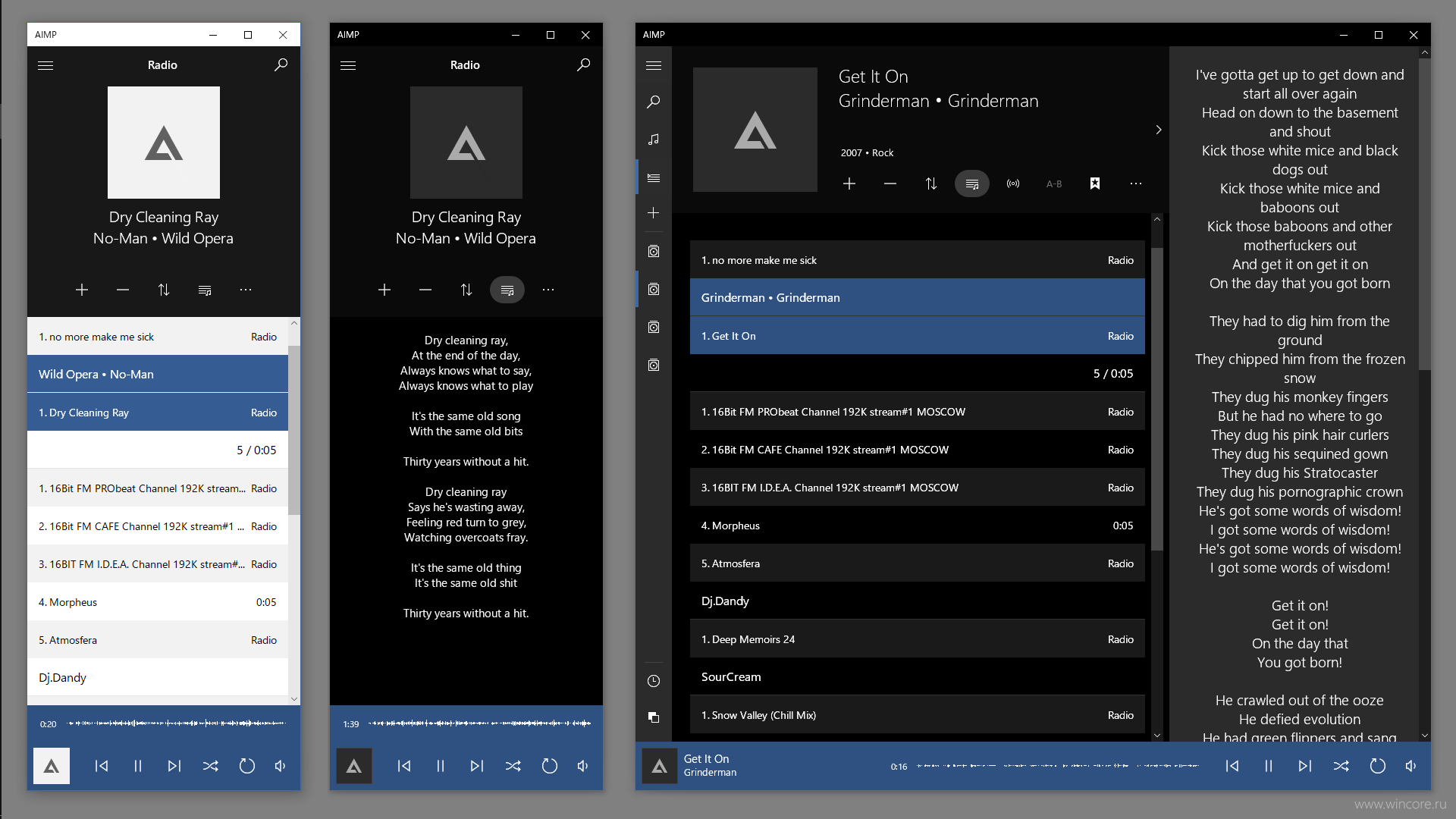Click search icon in wide window sidebar

click(x=654, y=102)
